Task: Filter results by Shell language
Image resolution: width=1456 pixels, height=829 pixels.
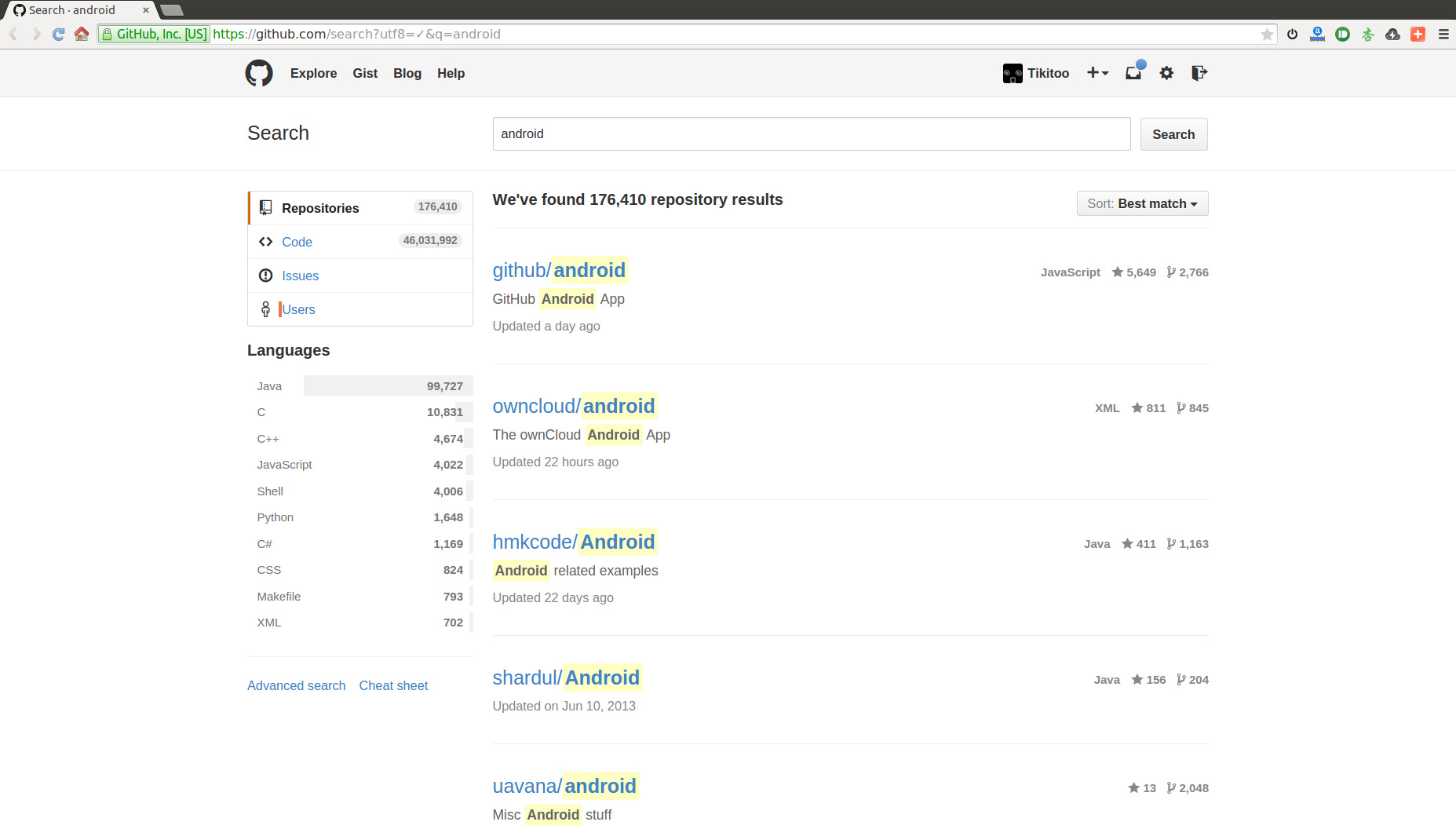Action: pos(360,491)
